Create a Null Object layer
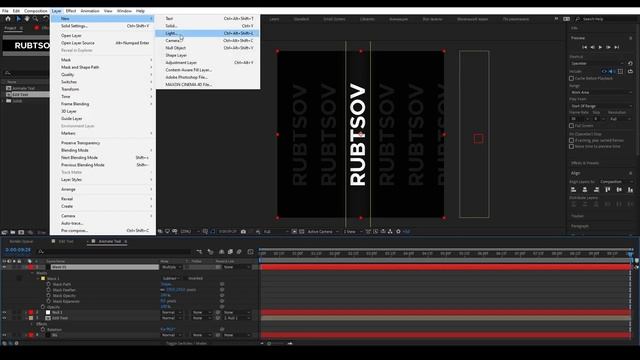 click(x=207, y=48)
